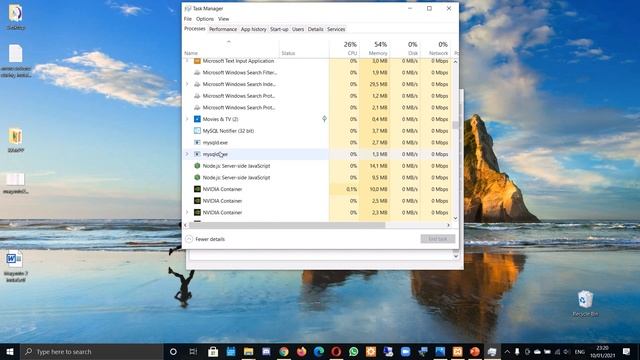The width and height of the screenshot is (640, 360).
Task: Open the View menu in Task Manager
Action: pos(223,19)
